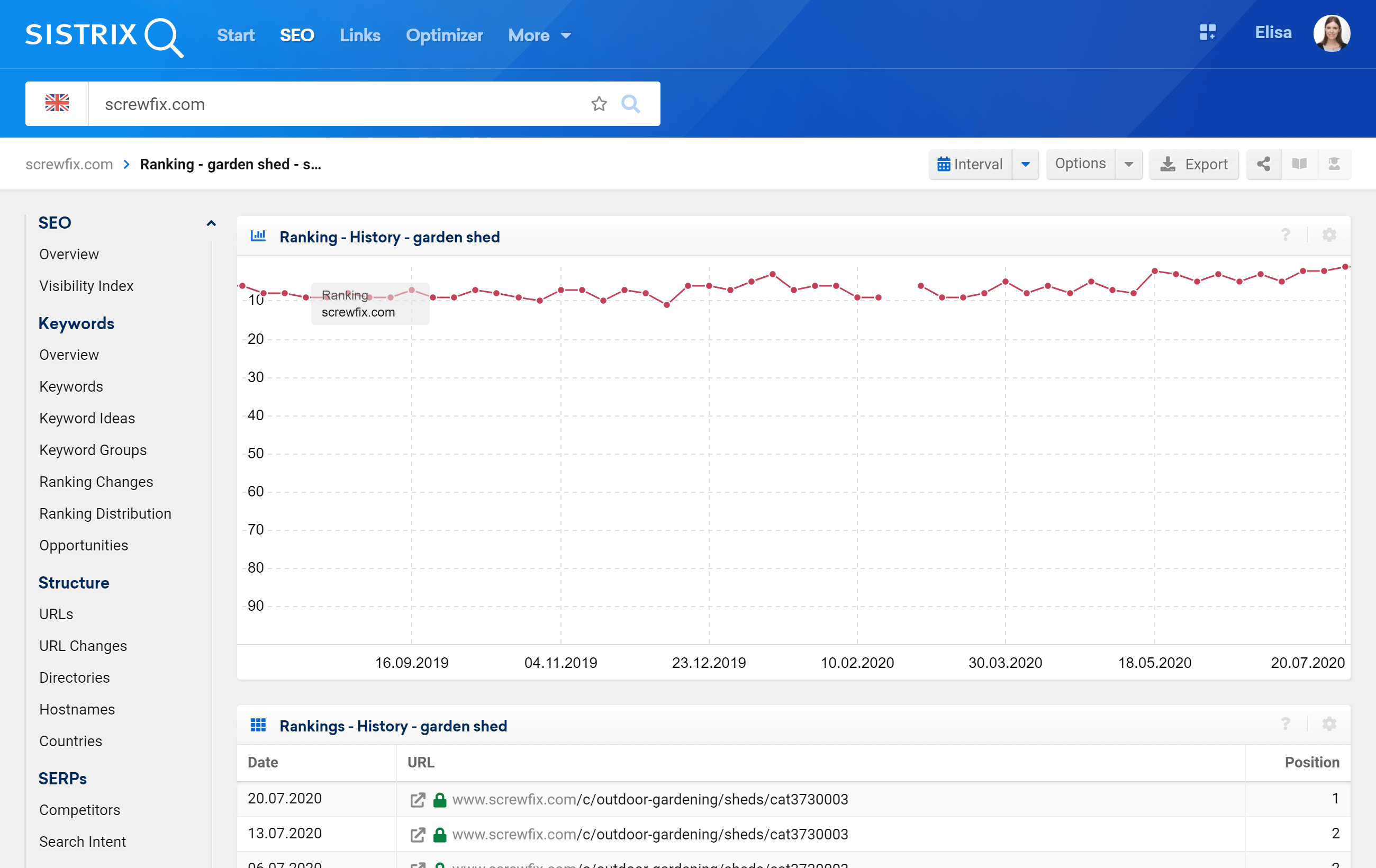Open external link for 20.07.2020 URL
The height and width of the screenshot is (868, 1376).
(418, 799)
